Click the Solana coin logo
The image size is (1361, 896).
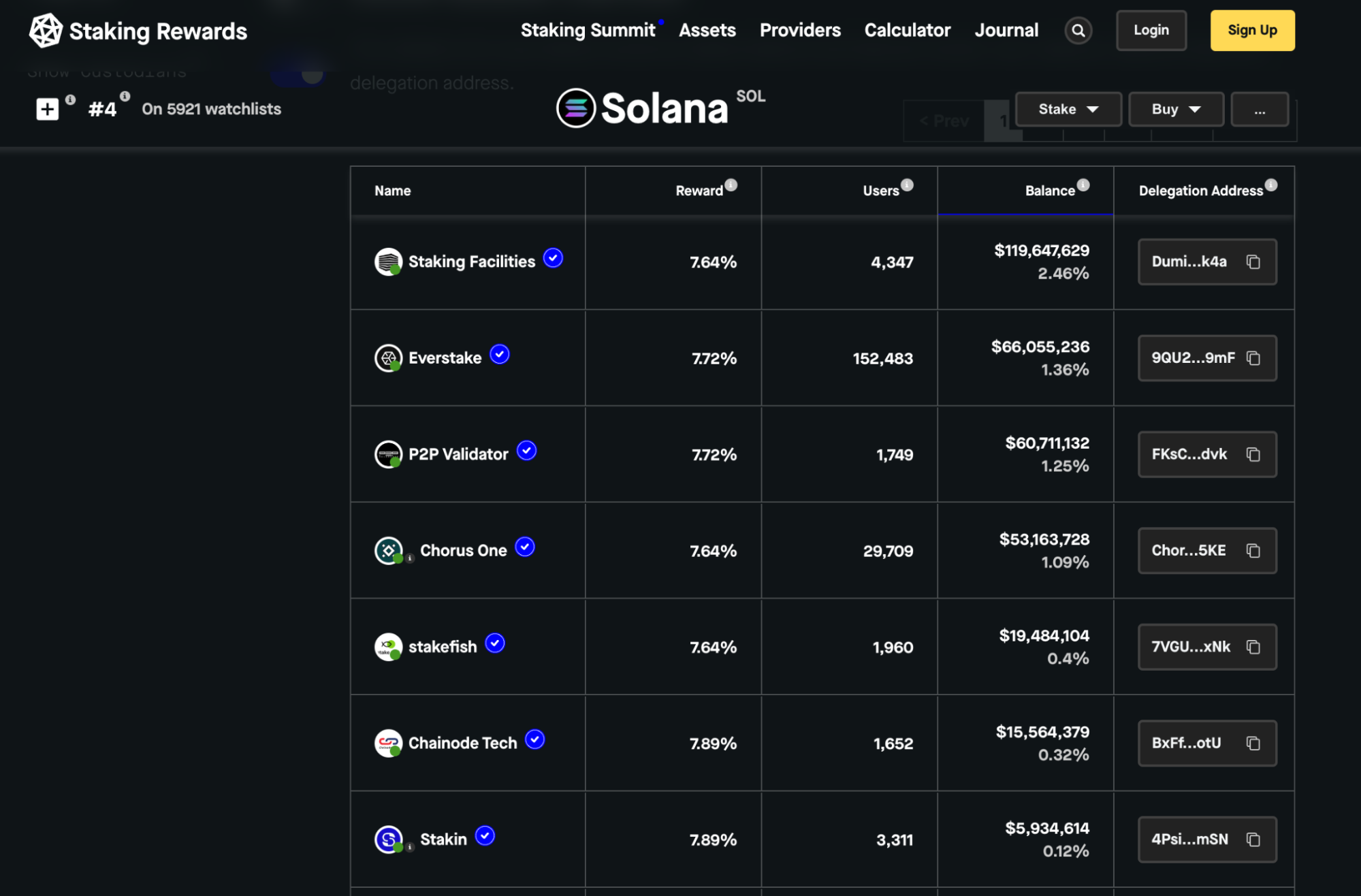[576, 108]
